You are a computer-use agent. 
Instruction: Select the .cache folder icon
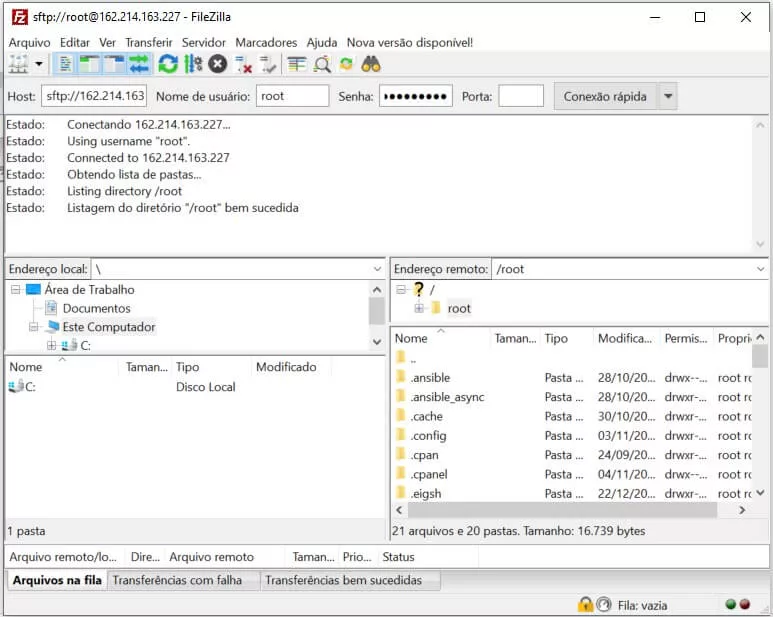(x=401, y=416)
